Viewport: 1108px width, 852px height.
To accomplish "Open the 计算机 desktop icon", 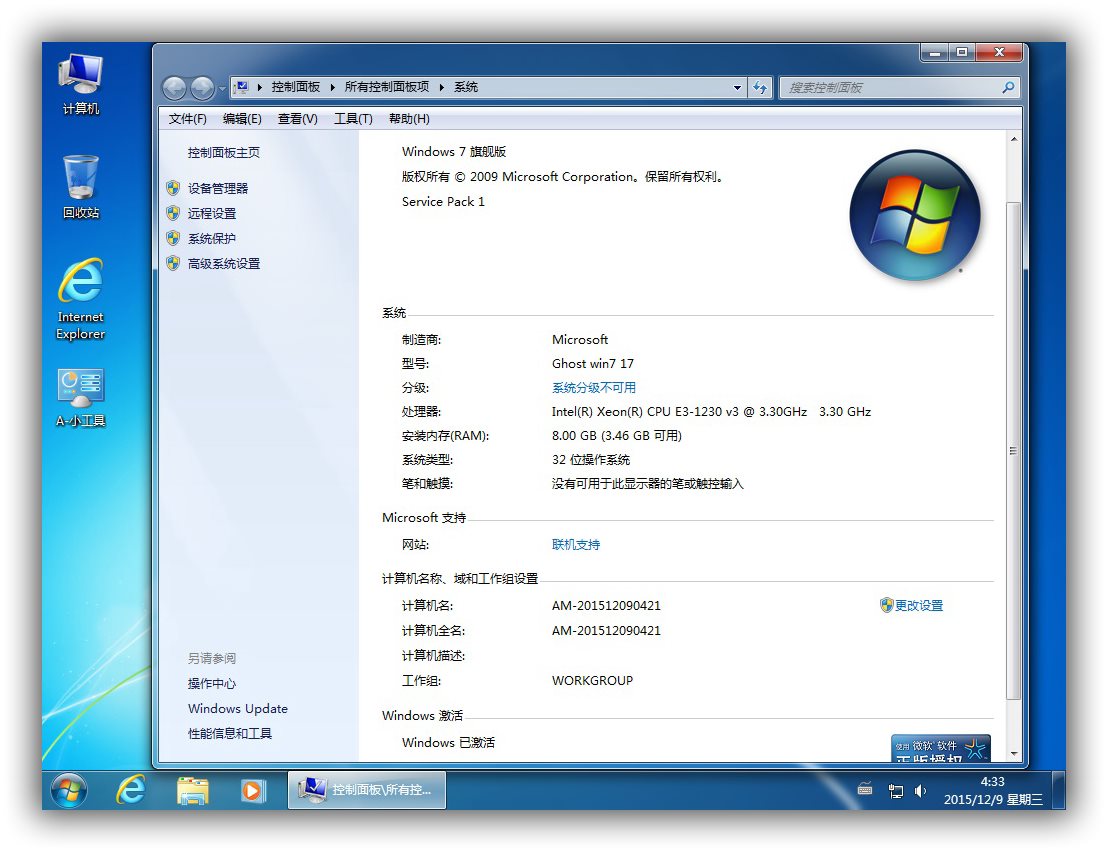I will [x=81, y=83].
